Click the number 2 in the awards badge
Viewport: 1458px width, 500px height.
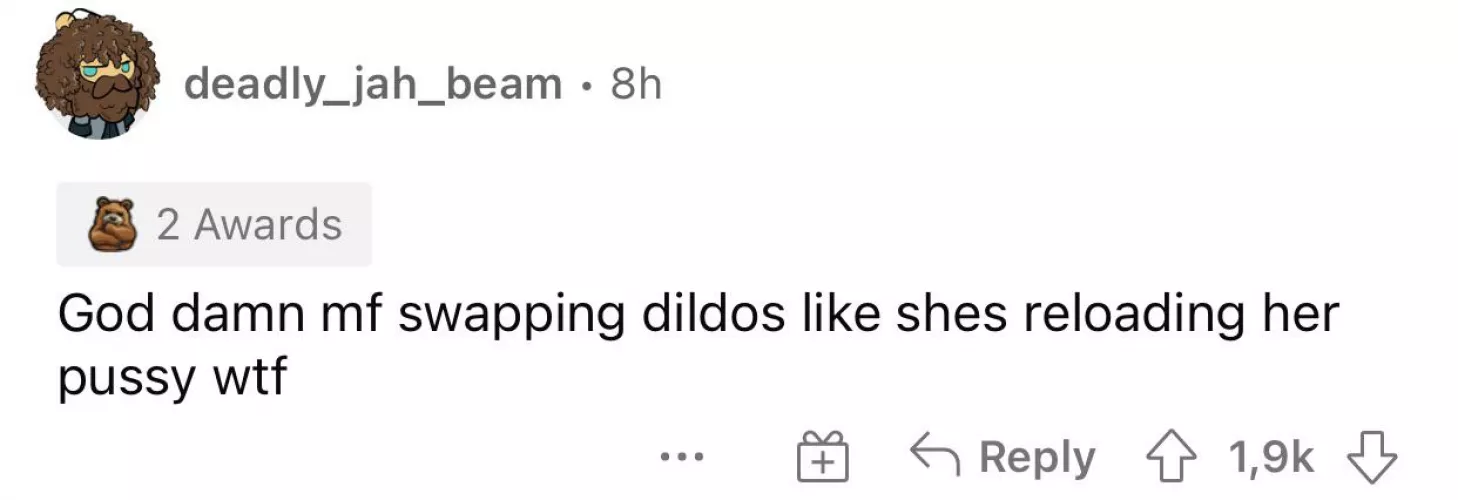[x=168, y=224]
